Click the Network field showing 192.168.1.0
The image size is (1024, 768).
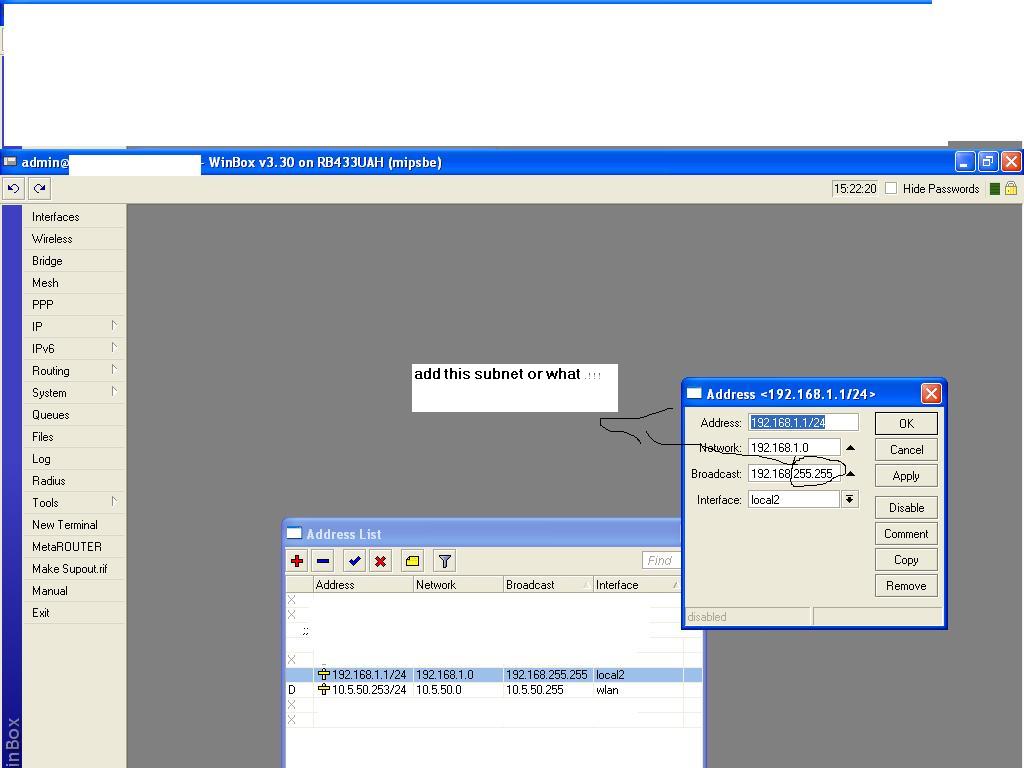pos(794,447)
